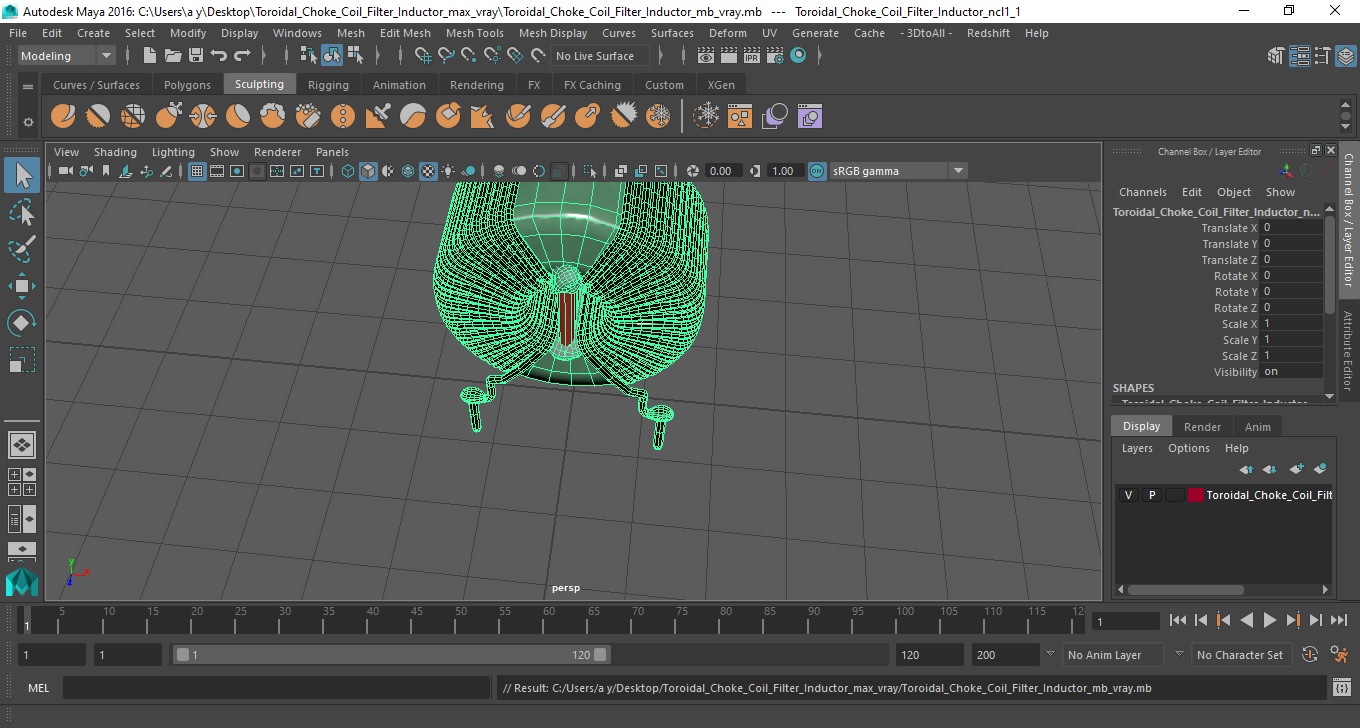The width and height of the screenshot is (1360, 728).
Task: Toggle Auto Keyframe icon
Action: point(1310,655)
